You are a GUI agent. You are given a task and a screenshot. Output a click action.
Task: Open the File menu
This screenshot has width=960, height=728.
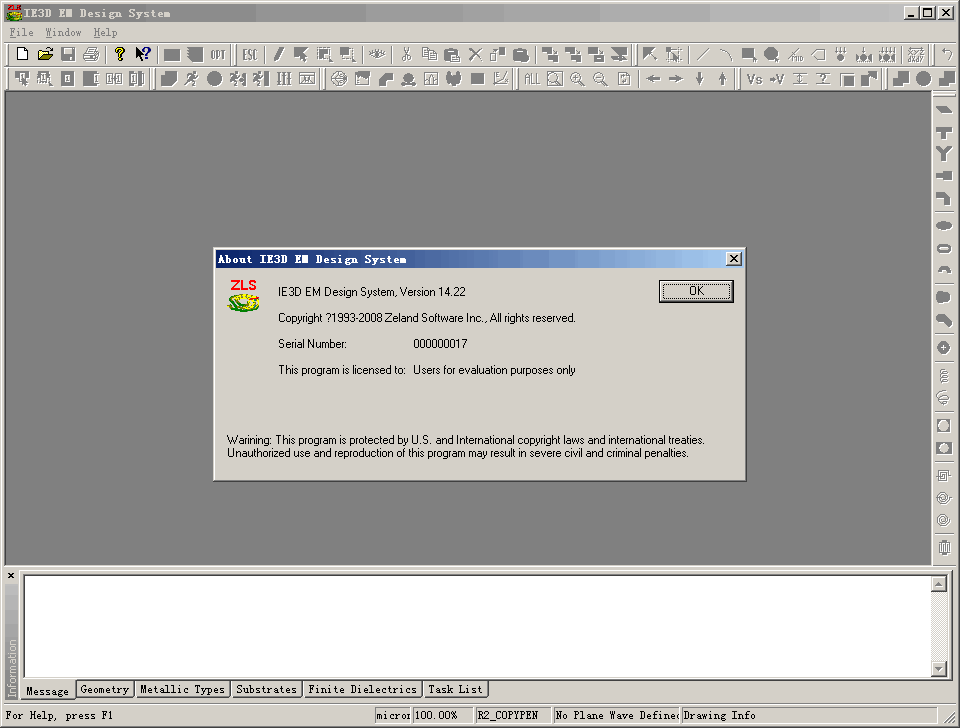pyautogui.click(x=21, y=32)
